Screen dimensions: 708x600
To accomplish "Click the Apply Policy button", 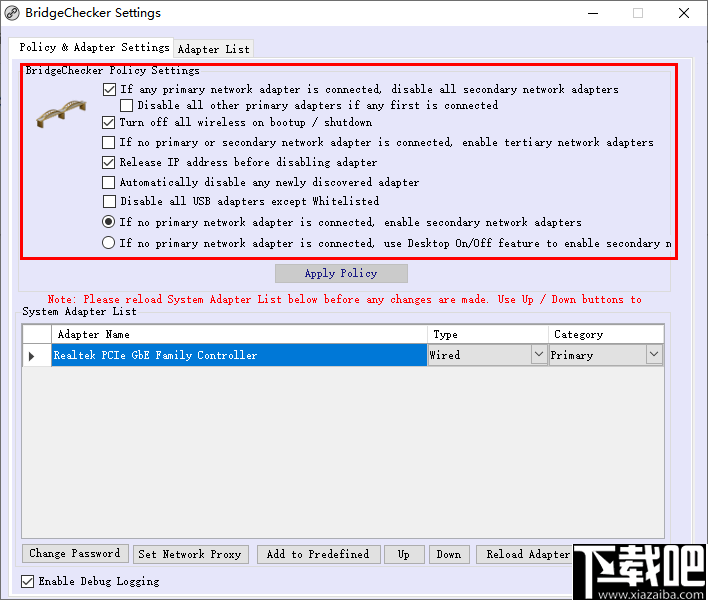I will (x=341, y=274).
